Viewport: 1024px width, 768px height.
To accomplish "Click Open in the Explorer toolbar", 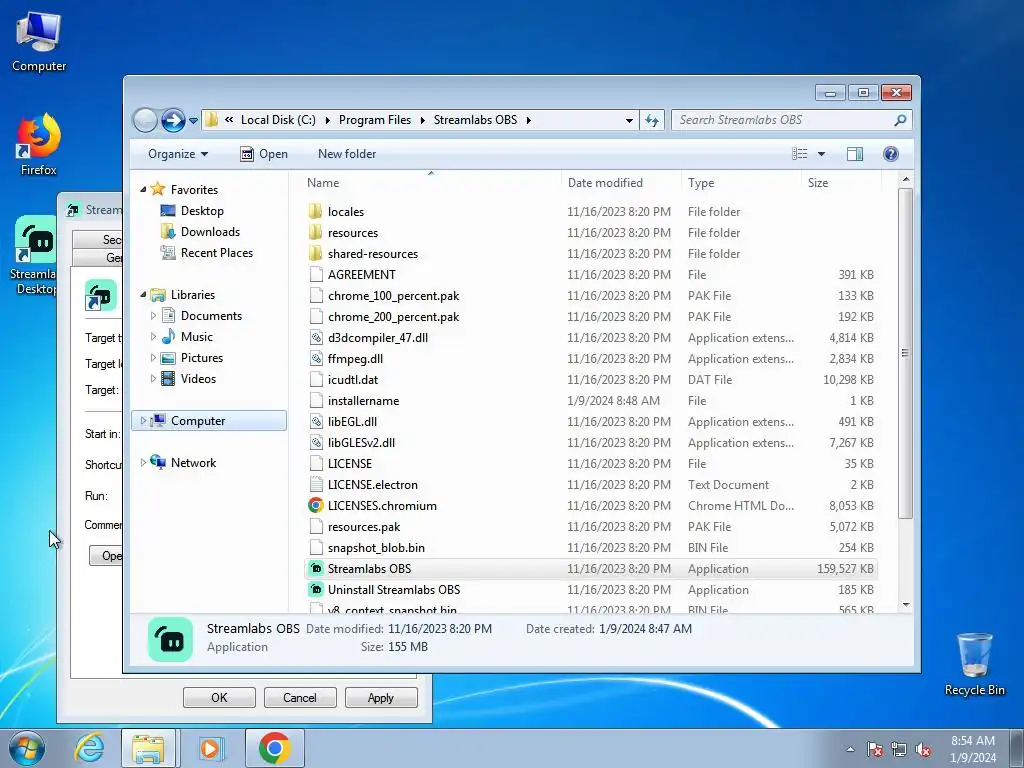I will [264, 154].
